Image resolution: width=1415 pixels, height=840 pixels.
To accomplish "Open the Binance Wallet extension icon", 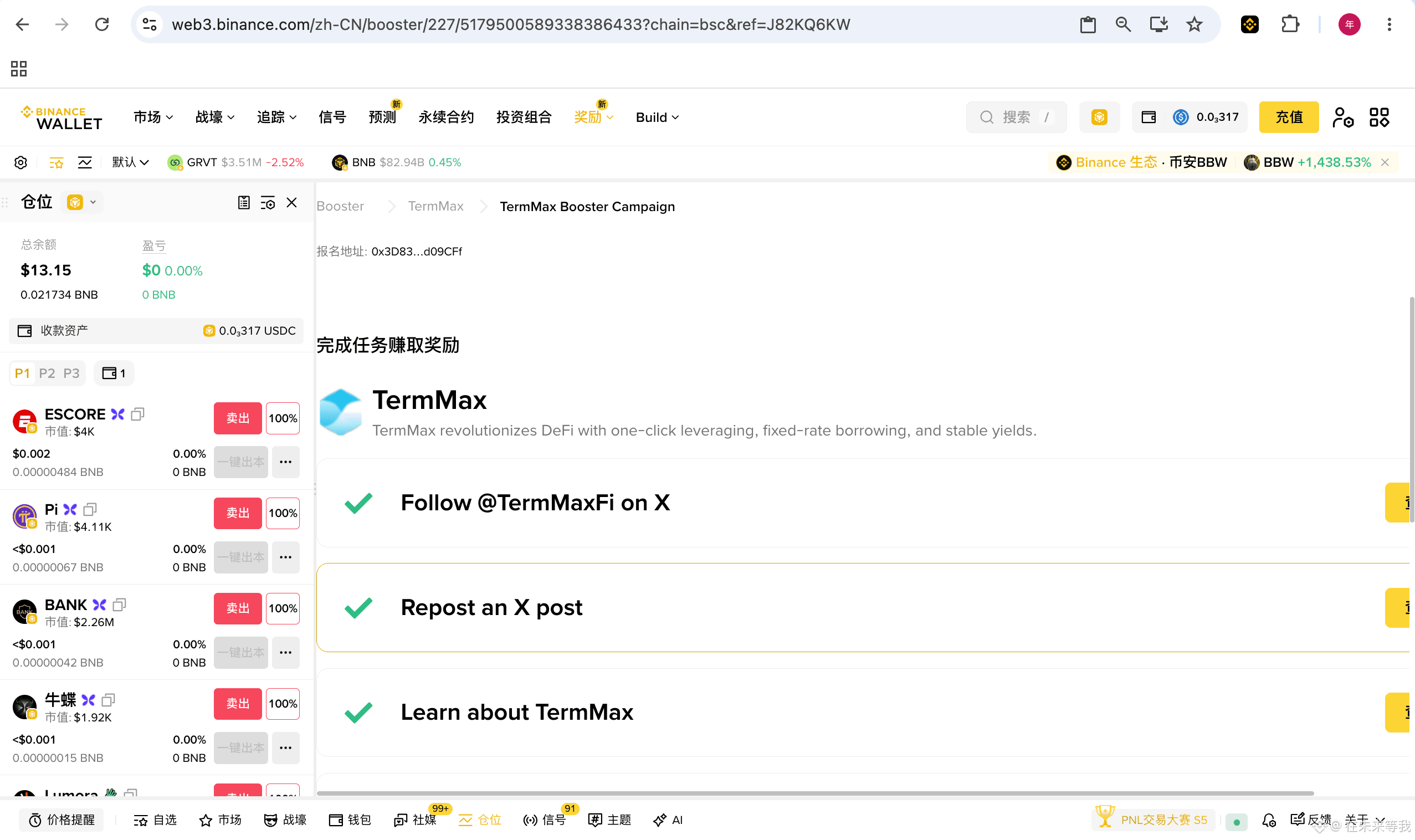I will pyautogui.click(x=1250, y=24).
